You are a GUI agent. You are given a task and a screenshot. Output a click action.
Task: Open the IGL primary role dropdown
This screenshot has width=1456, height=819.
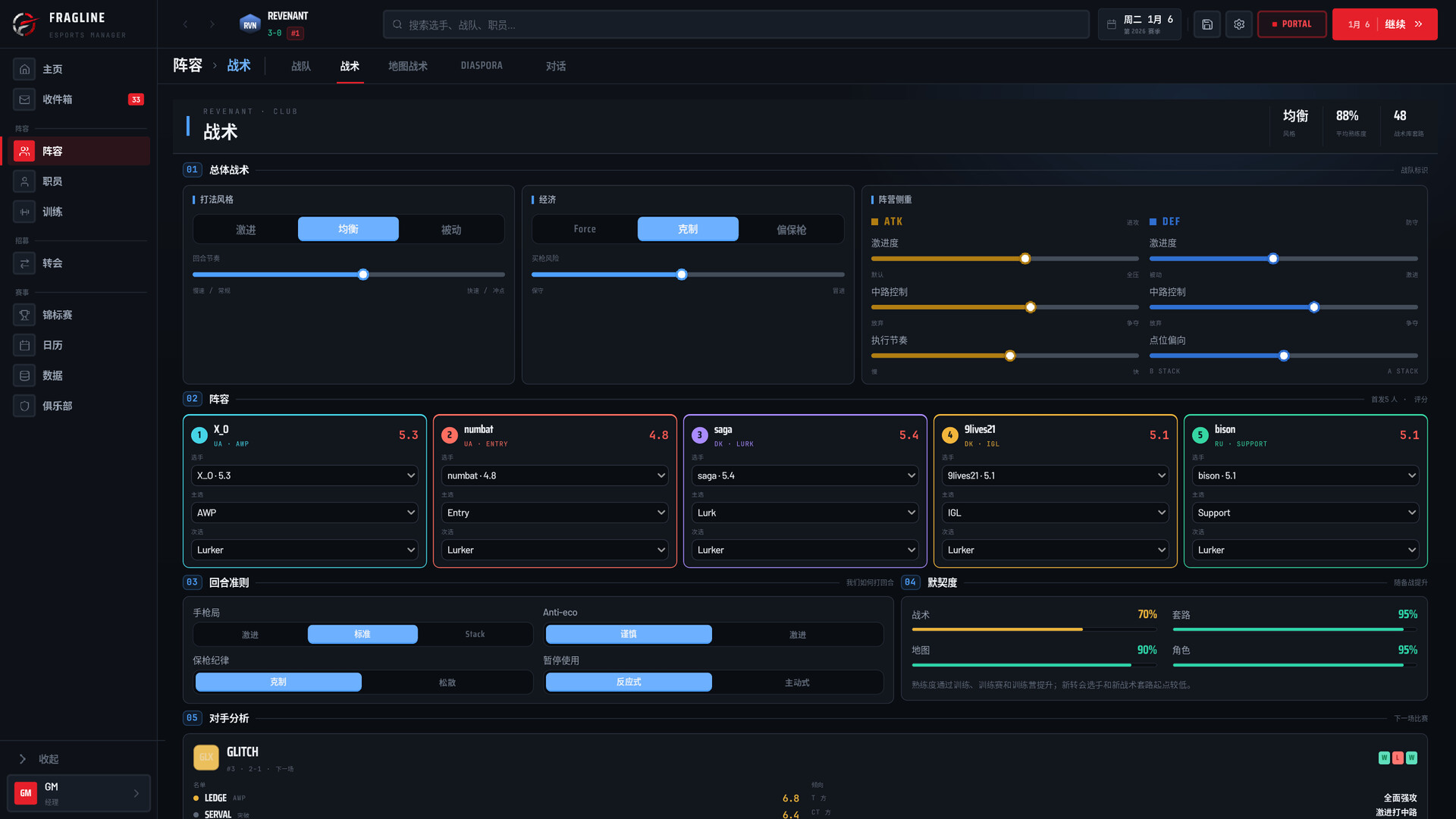[1056, 513]
